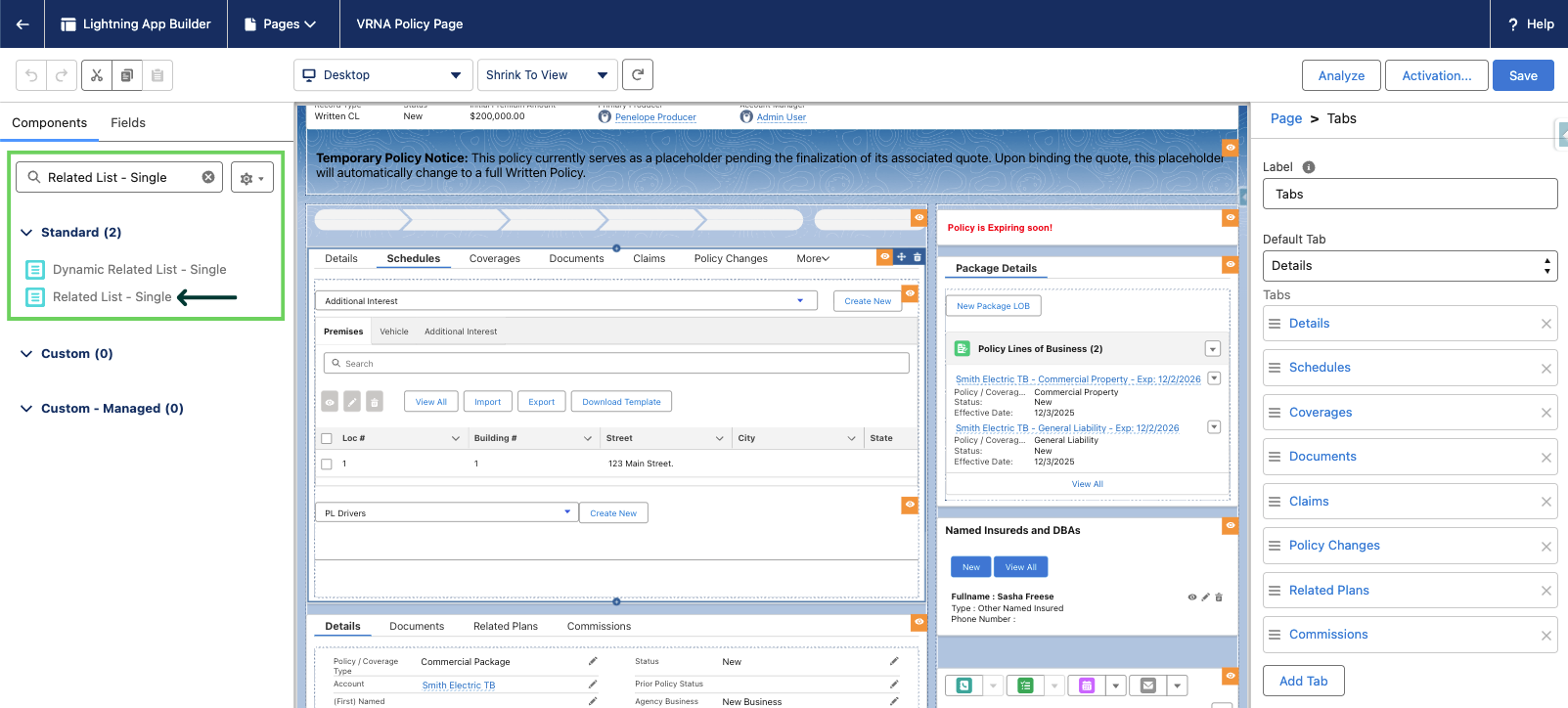Remove the Claims tab from the list
The image size is (1568, 708).
(1546, 502)
